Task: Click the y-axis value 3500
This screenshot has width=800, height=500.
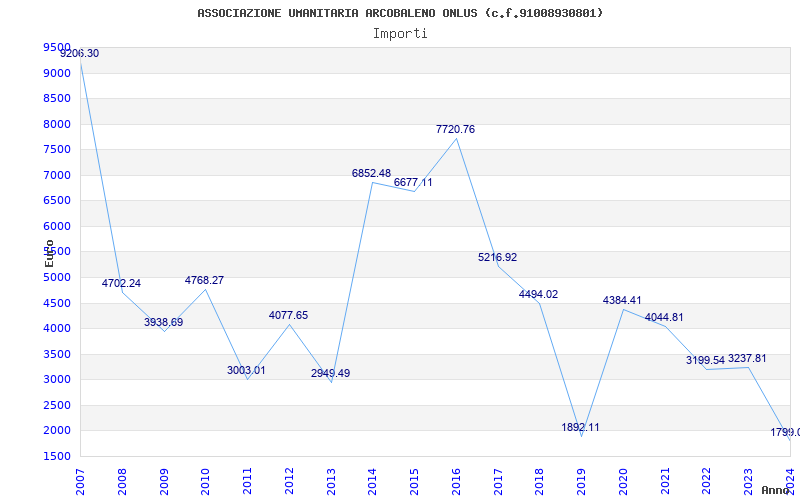Action: point(57,354)
